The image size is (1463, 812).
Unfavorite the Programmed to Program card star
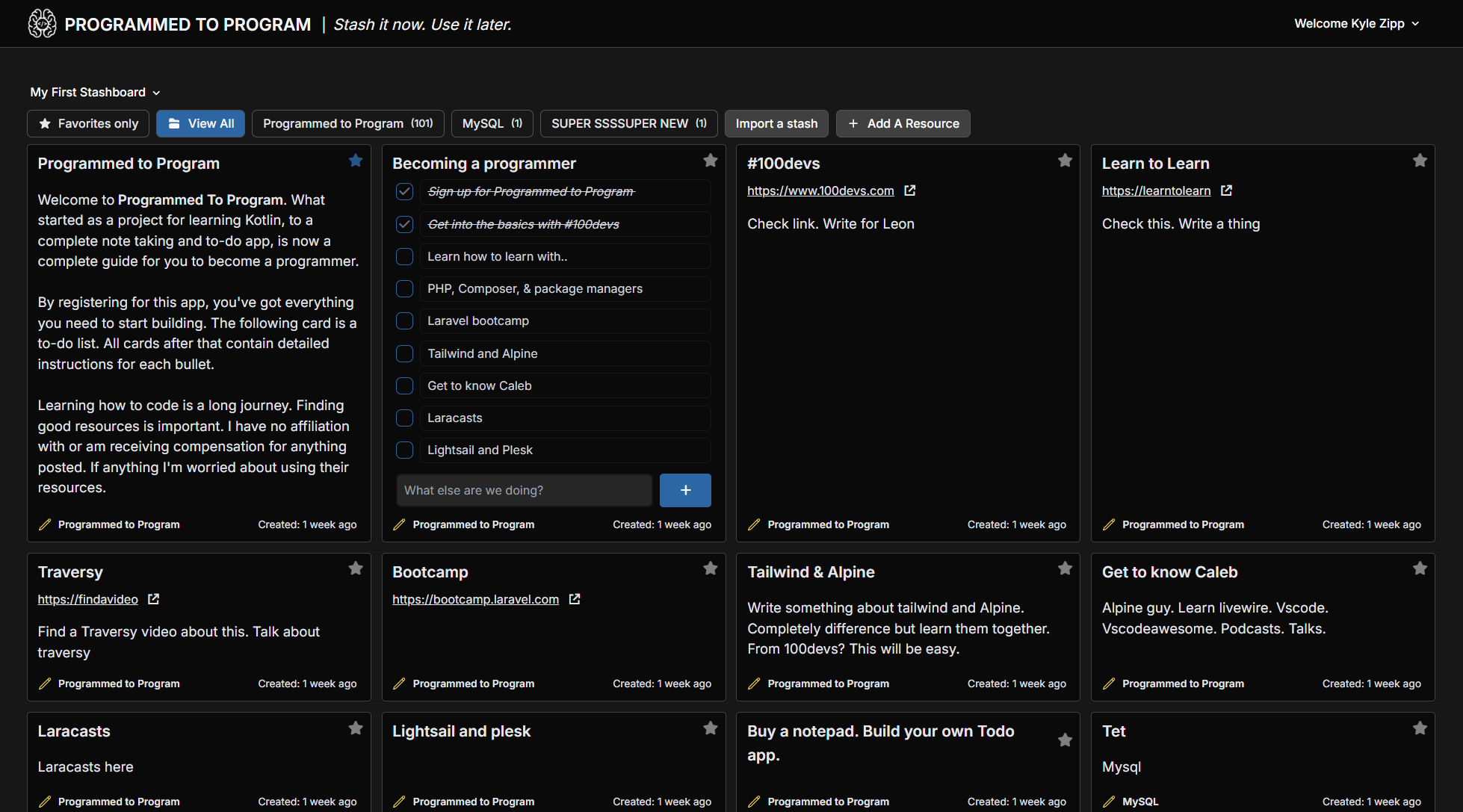pos(356,161)
